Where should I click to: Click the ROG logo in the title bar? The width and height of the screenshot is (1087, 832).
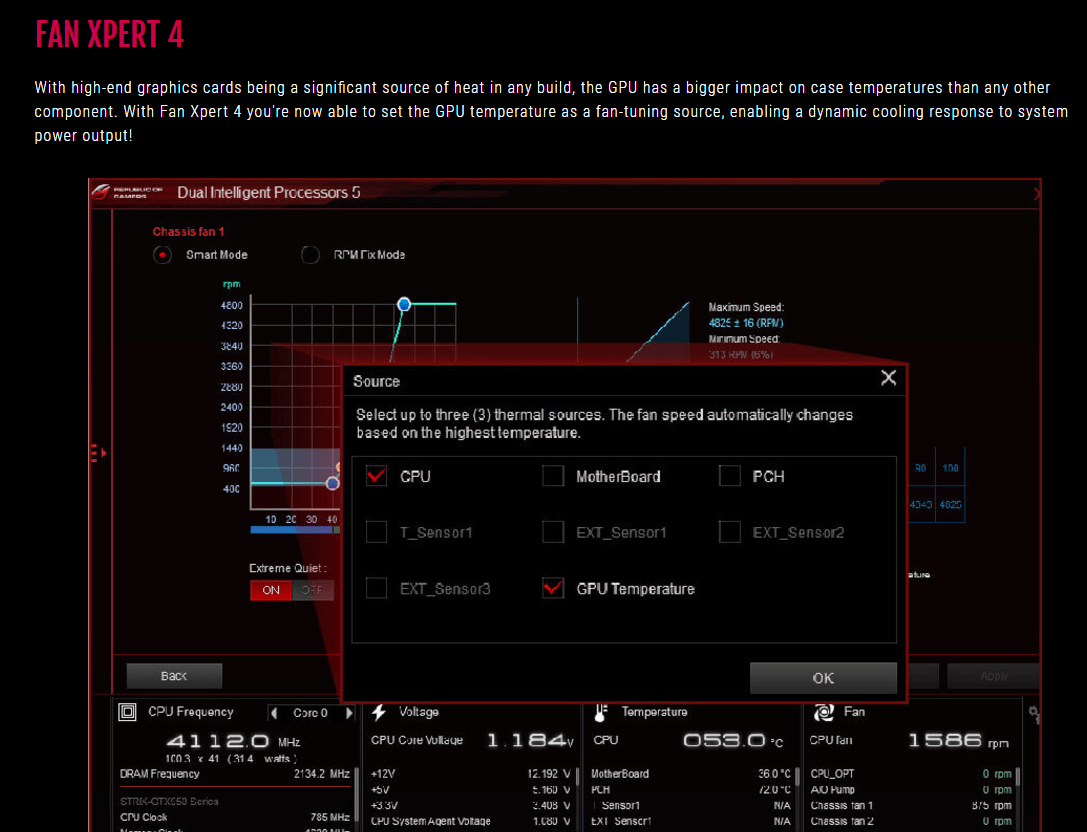pyautogui.click(x=101, y=191)
